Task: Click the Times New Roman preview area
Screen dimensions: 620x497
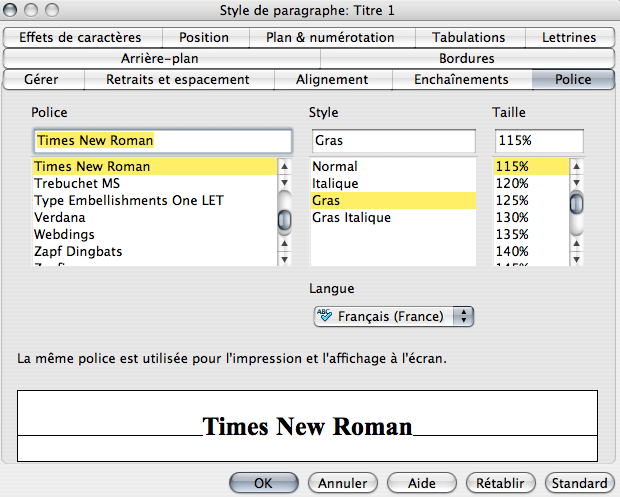Action: coord(307,426)
